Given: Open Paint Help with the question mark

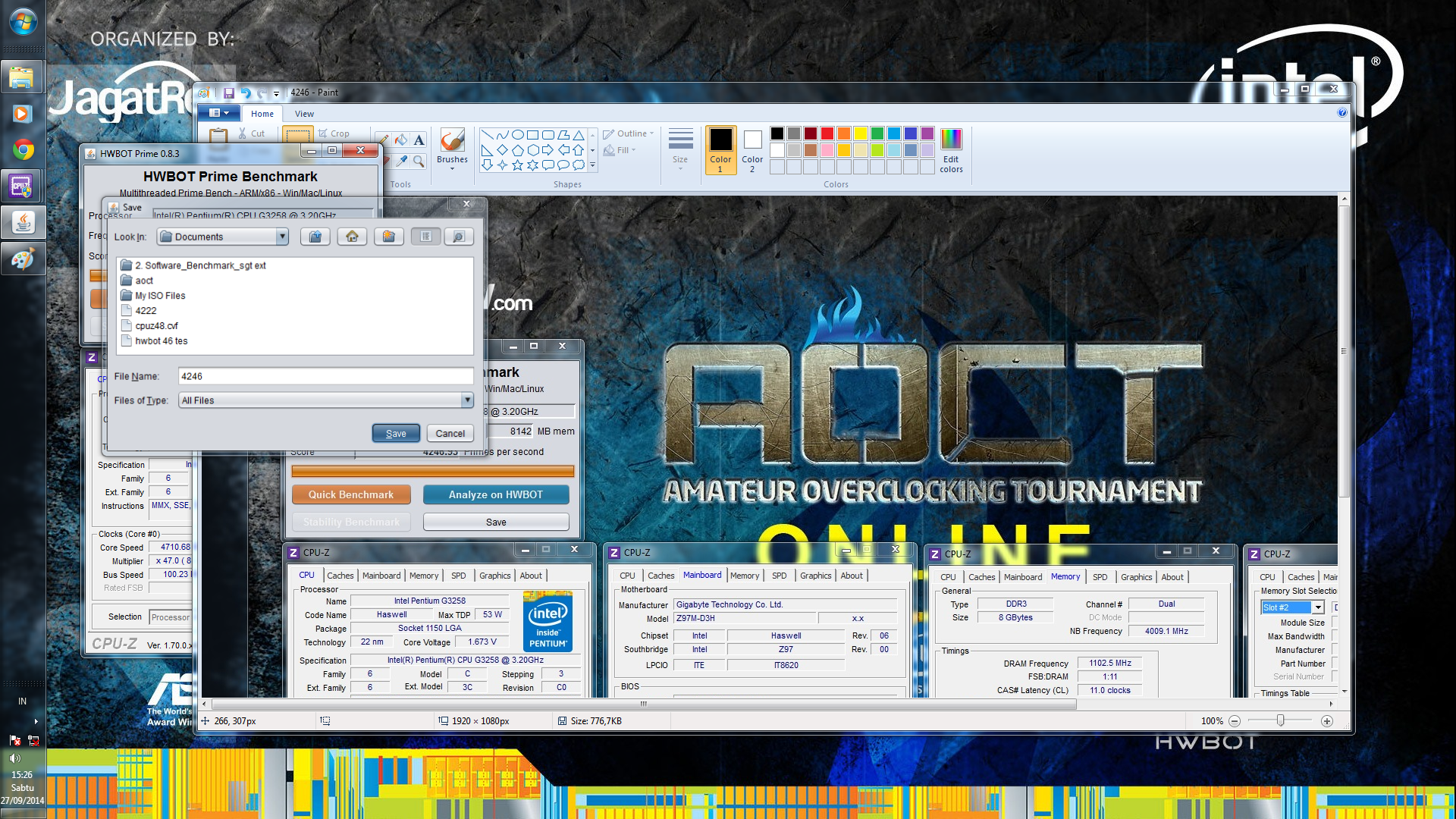Looking at the screenshot, I should [1341, 113].
